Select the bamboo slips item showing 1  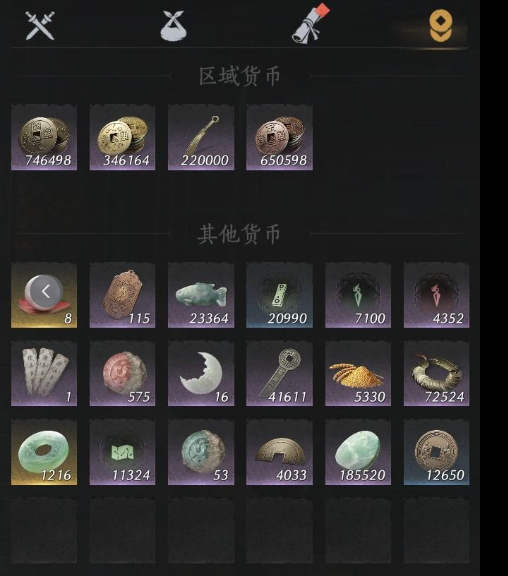coord(44,373)
